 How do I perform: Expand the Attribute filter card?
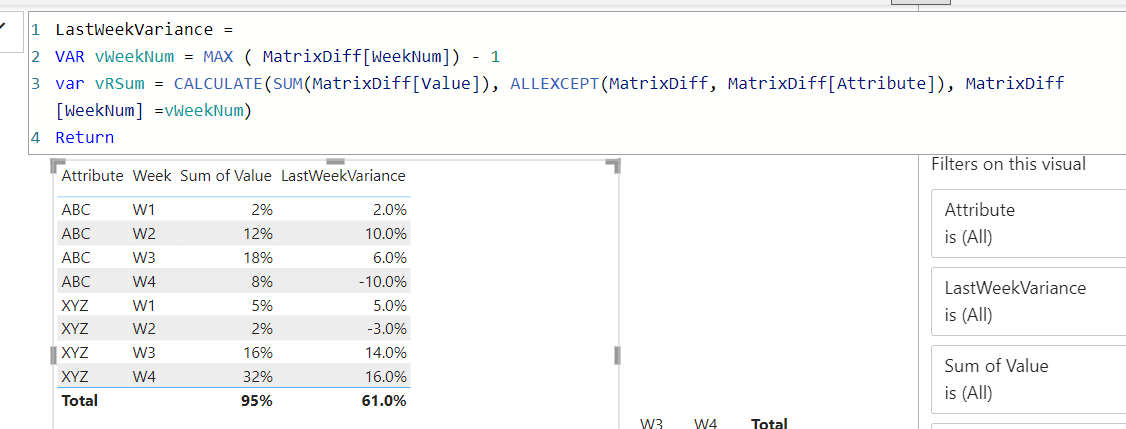[x=1028, y=223]
